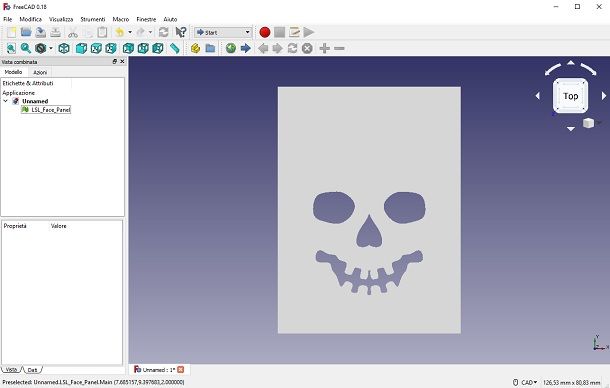Switch to Rear view icon
The width and height of the screenshot is (610, 388).
click(128, 48)
